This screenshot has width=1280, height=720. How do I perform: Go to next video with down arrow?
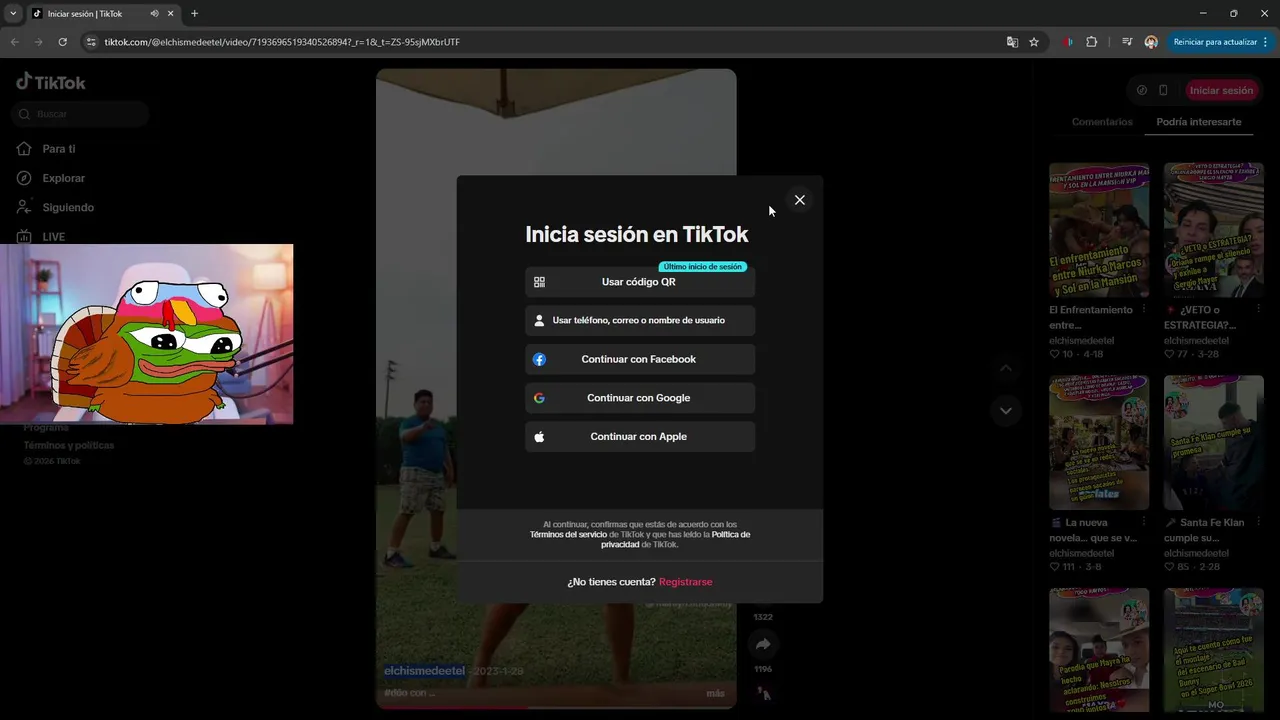[x=1006, y=410]
